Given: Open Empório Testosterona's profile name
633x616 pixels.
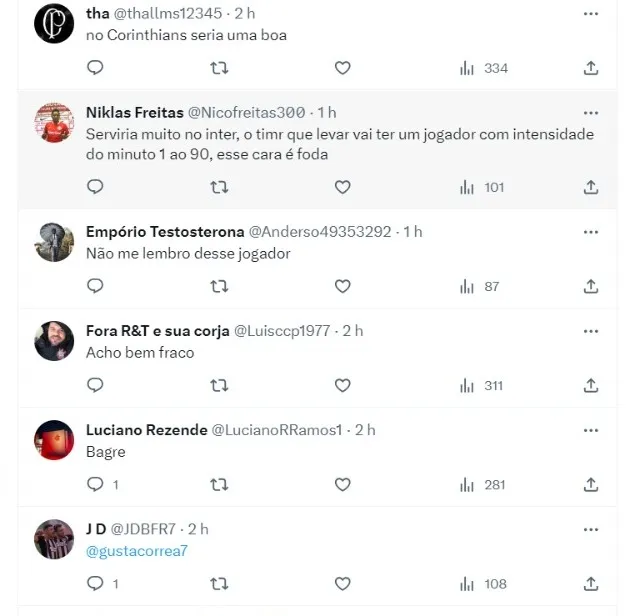Looking at the screenshot, I should tap(164, 231).
